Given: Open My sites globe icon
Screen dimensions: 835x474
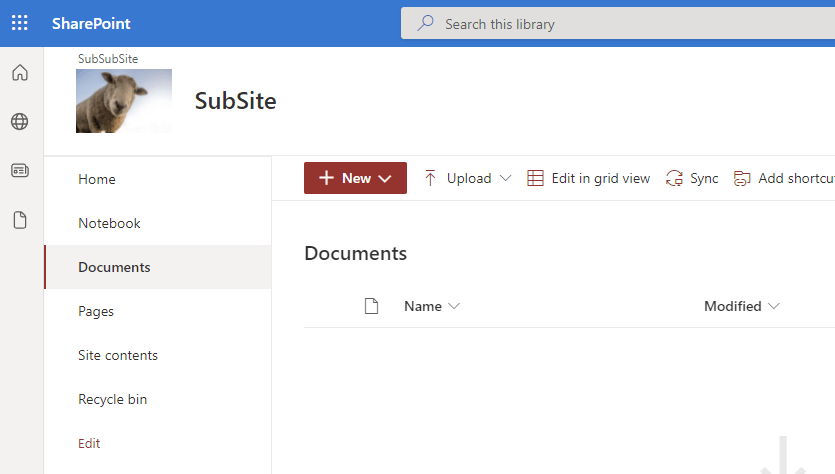Looking at the screenshot, I should [20, 122].
